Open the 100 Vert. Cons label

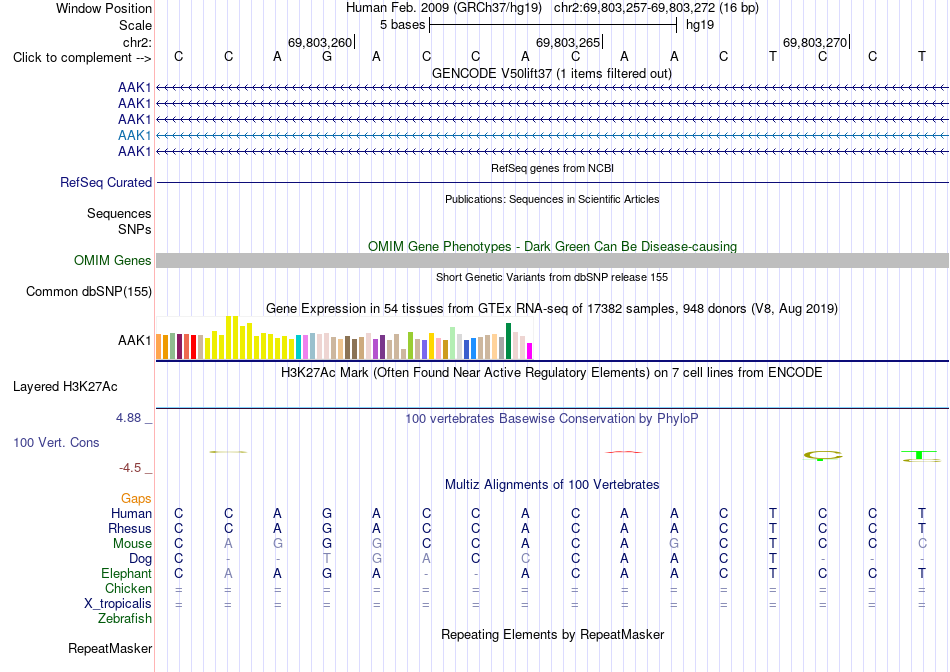(56, 442)
